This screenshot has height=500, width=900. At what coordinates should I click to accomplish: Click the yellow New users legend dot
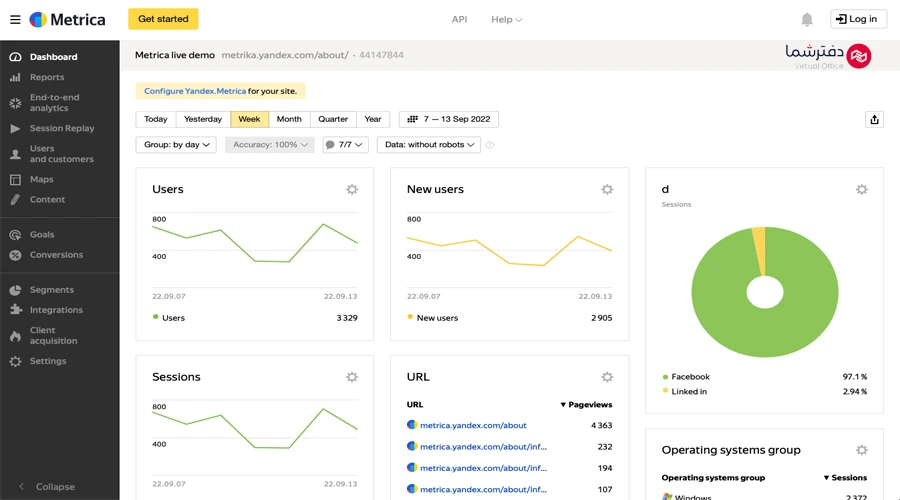pos(410,317)
